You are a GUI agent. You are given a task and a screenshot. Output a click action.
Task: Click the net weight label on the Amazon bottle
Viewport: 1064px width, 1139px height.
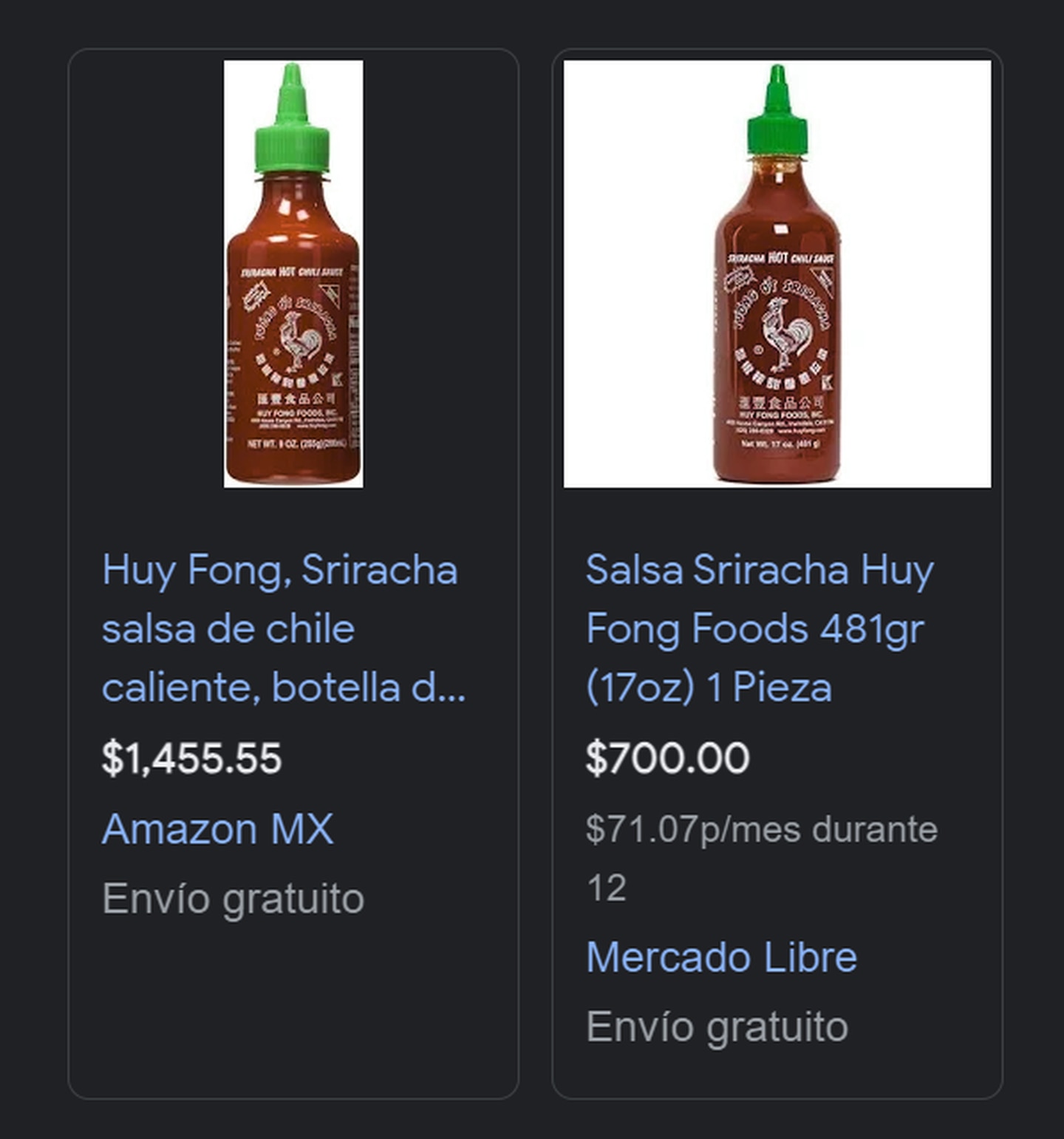pyautogui.click(x=294, y=443)
